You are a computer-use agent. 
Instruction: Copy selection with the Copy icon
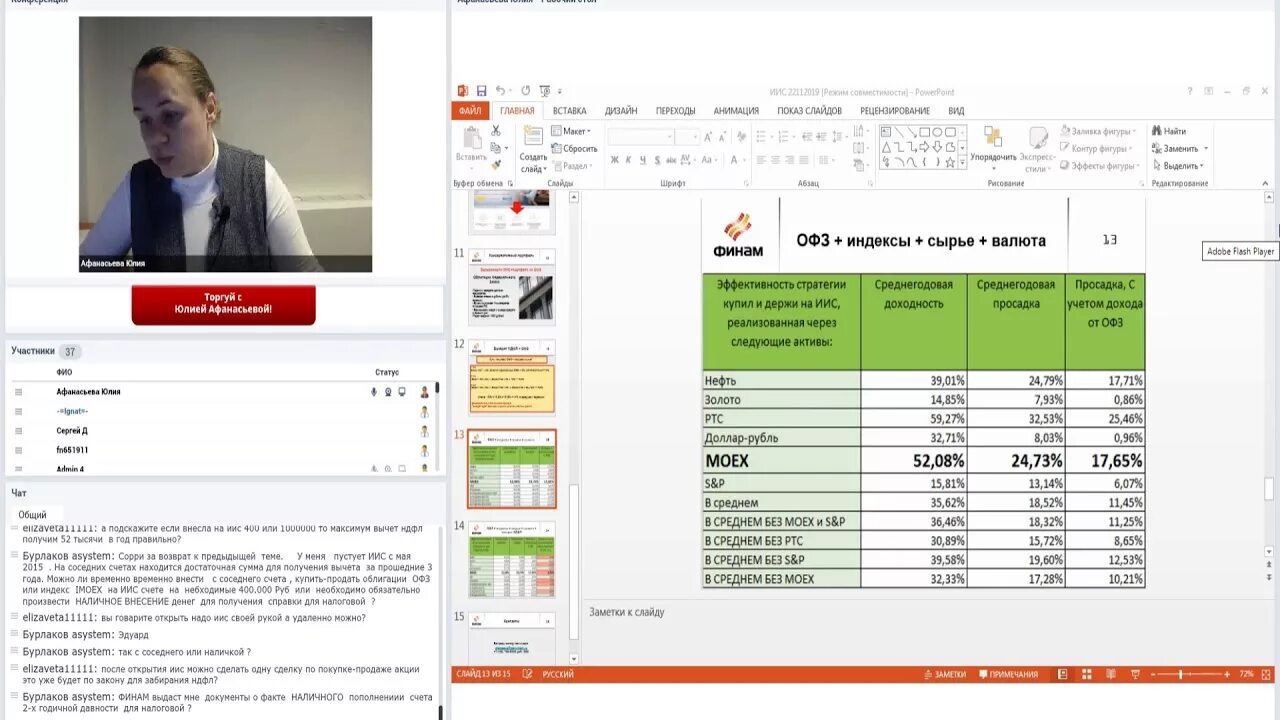click(x=496, y=148)
